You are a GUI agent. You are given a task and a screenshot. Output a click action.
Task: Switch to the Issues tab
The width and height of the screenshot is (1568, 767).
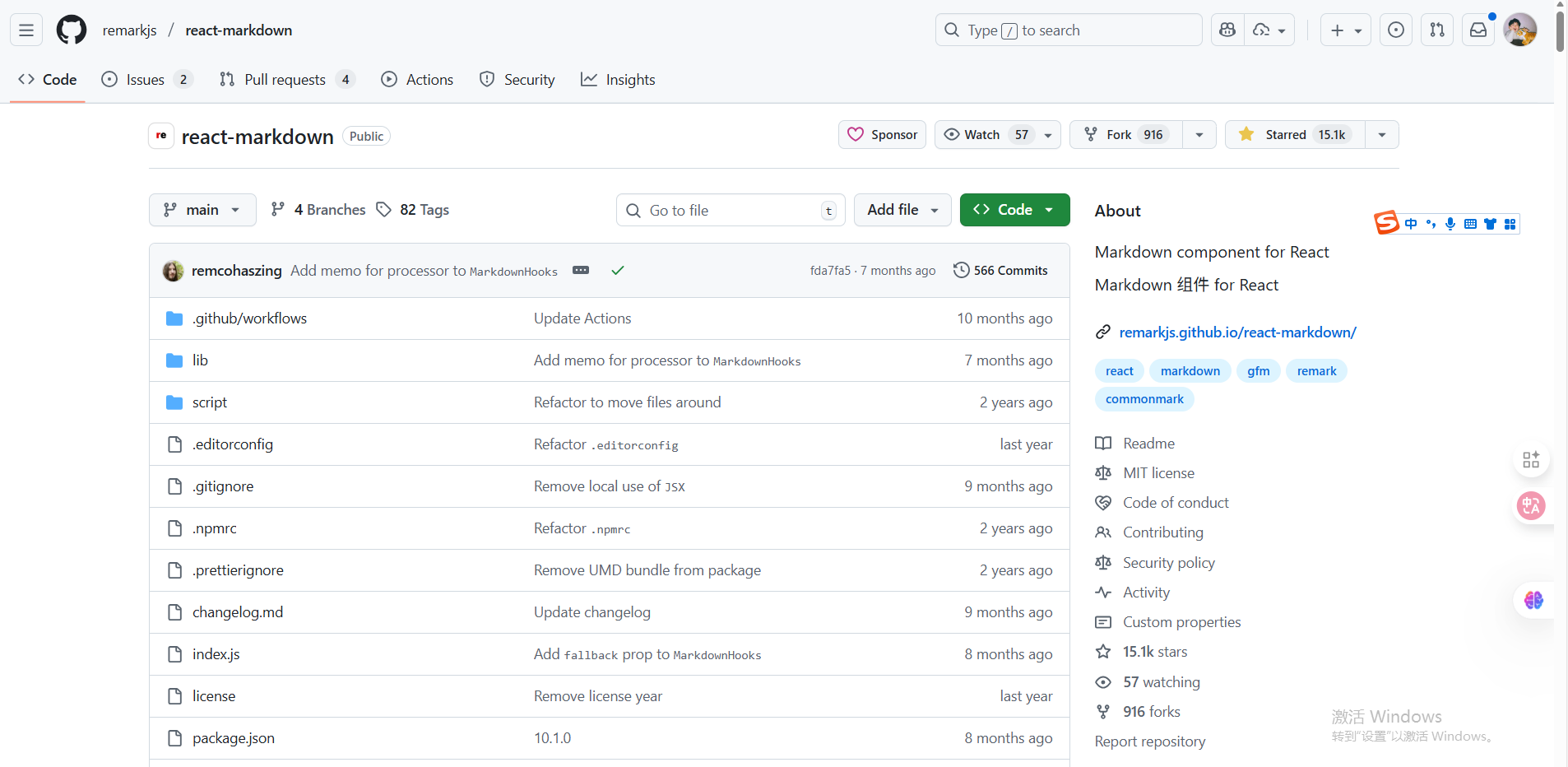click(146, 80)
